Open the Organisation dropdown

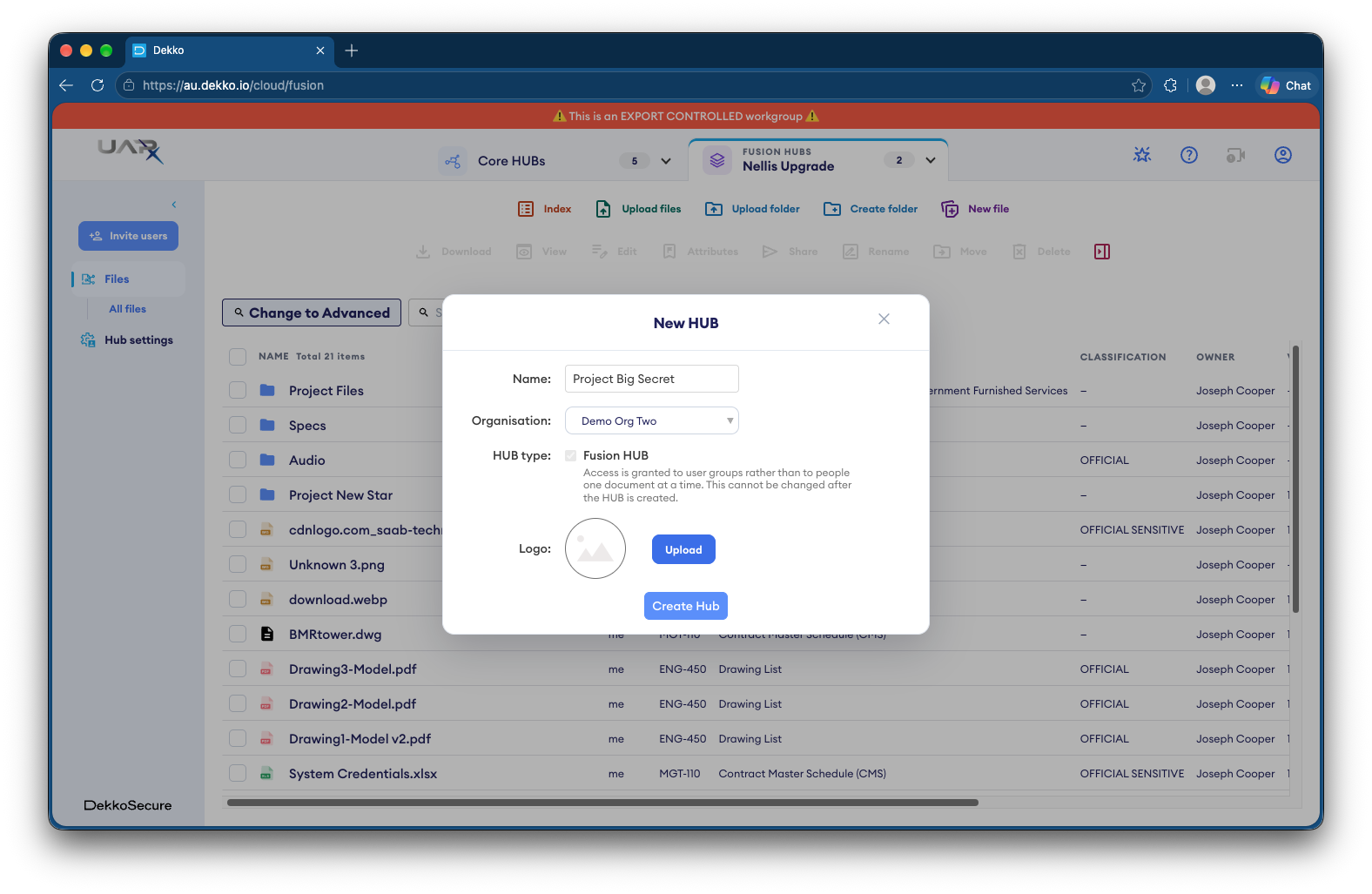pos(652,420)
